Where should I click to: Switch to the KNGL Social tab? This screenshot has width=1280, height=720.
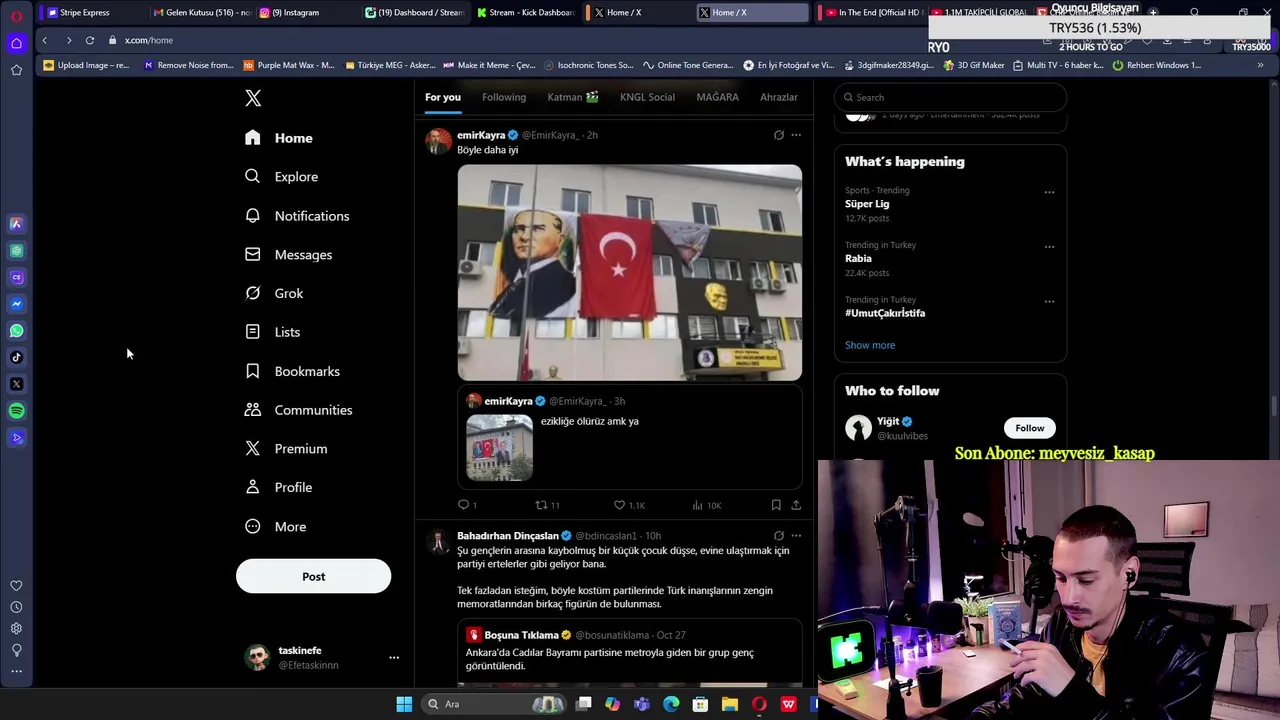(647, 97)
